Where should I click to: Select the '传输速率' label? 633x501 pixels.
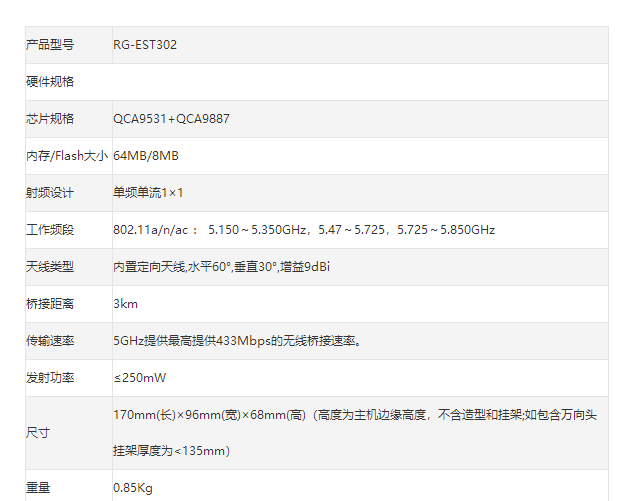coord(50,341)
